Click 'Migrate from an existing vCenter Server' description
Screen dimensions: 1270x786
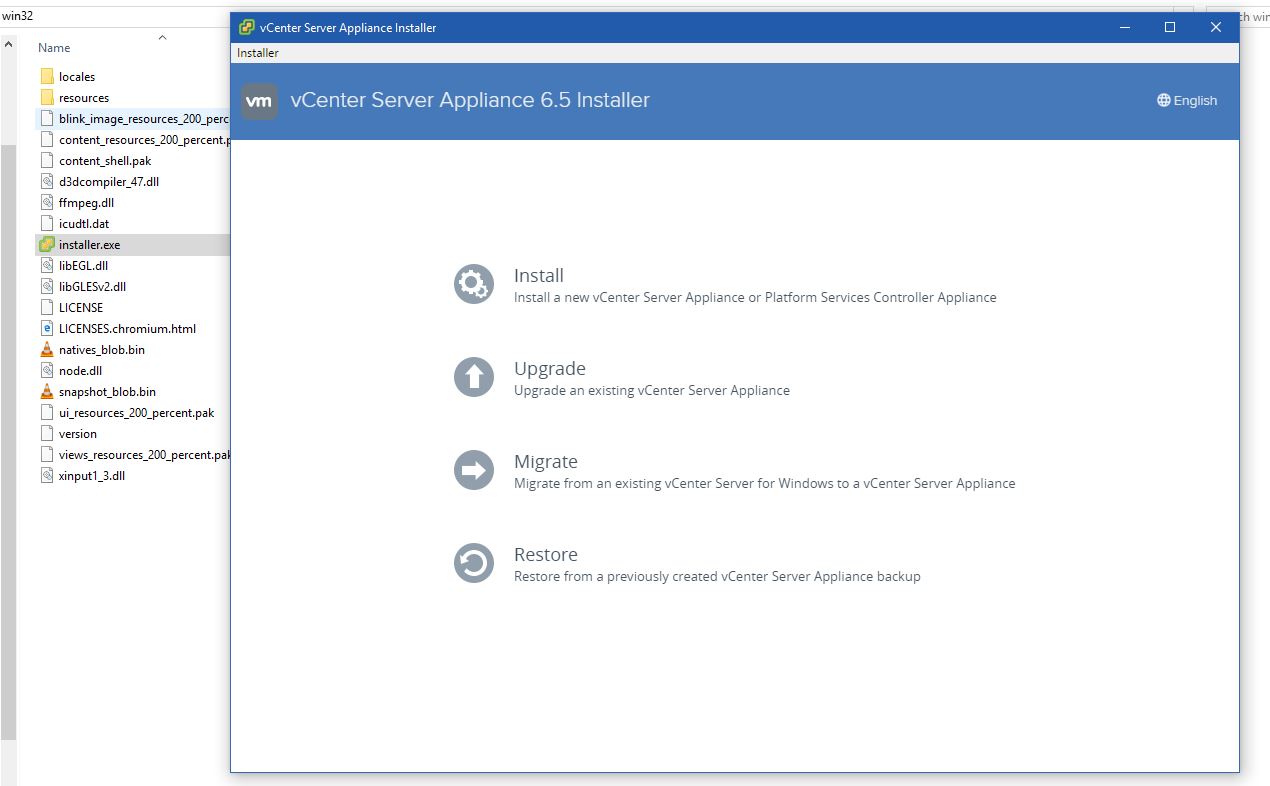[x=765, y=483]
